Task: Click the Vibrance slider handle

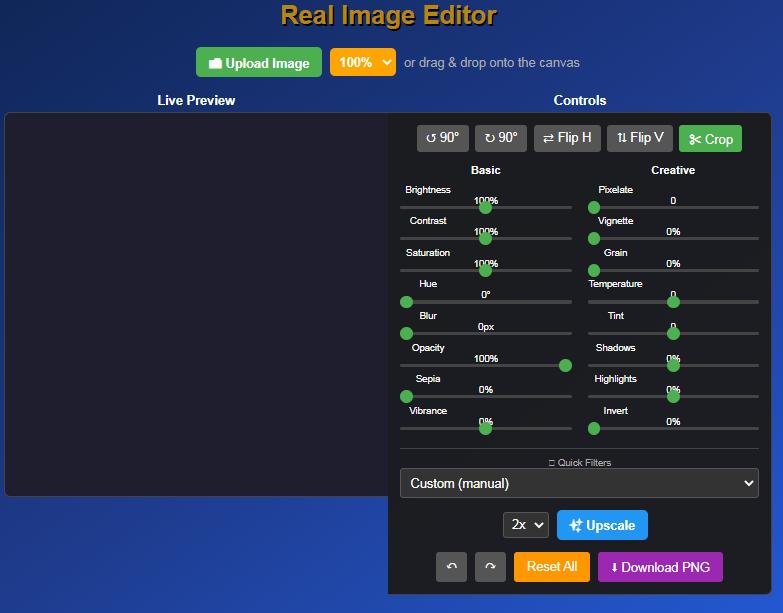Action: tap(485, 428)
